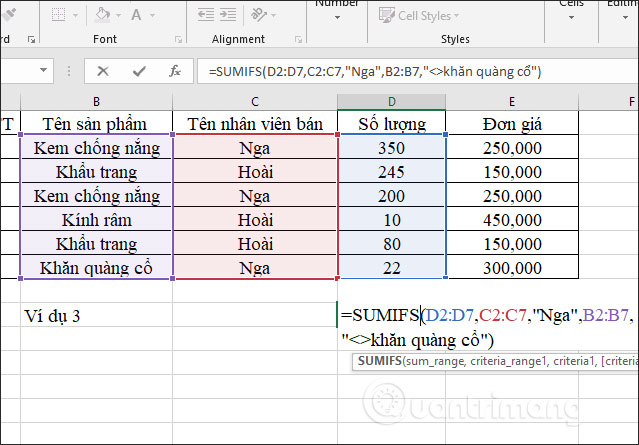Apply Fill Color with the paint bucket
This screenshot has height=445, width=639.
click(102, 15)
